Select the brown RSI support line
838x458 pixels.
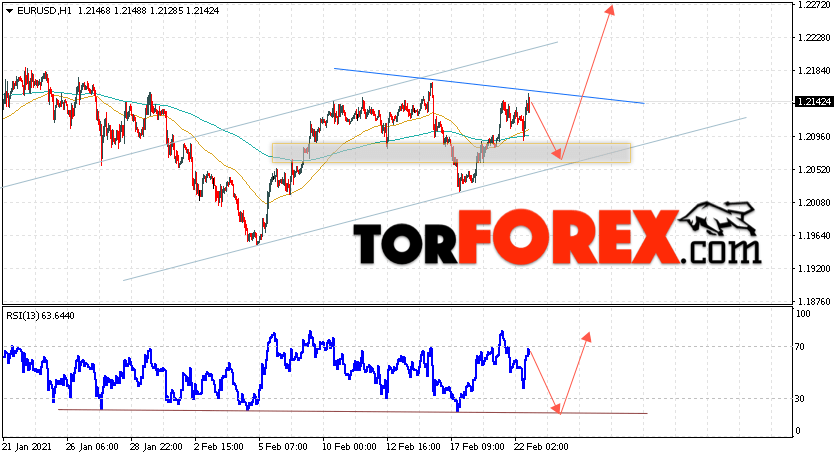353,412
